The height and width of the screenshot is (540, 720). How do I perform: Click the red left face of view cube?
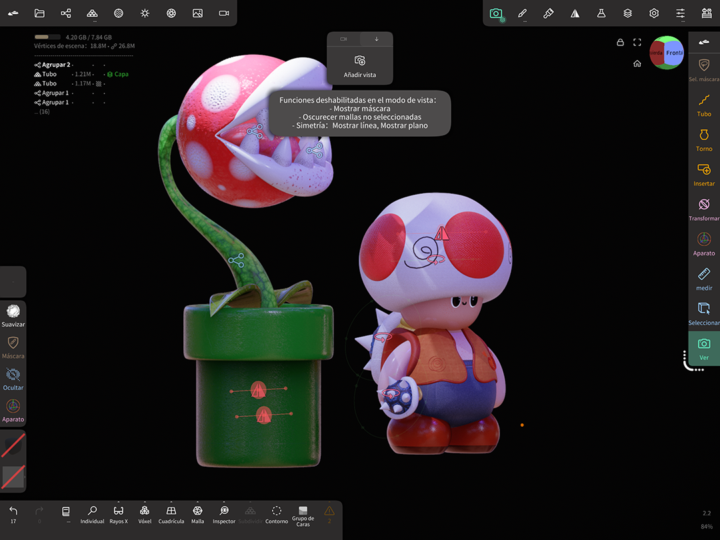click(657, 53)
